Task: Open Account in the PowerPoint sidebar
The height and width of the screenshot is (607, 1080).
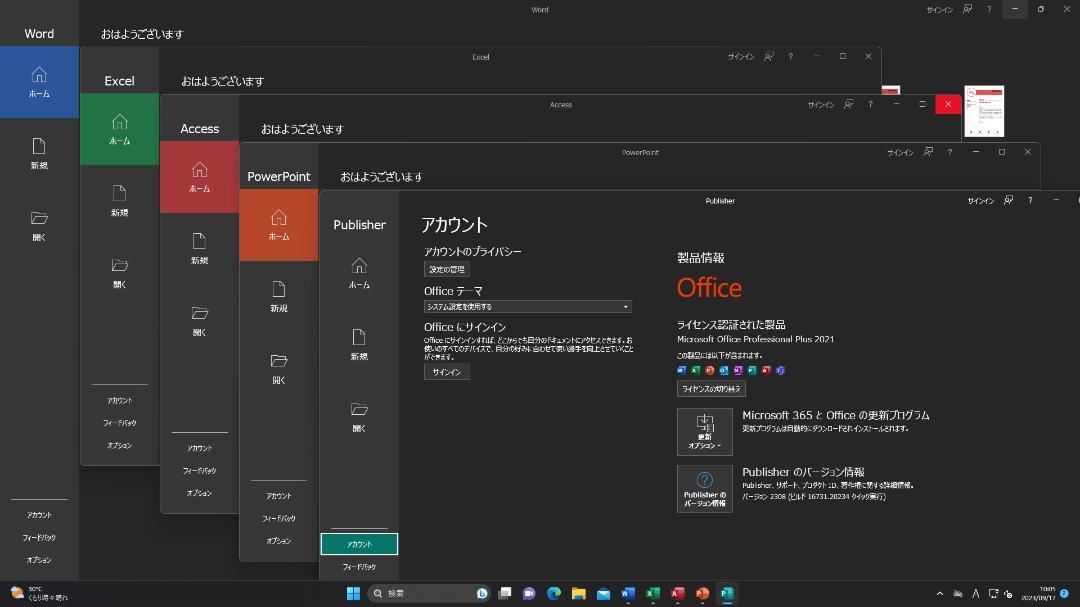Action: pos(279,496)
